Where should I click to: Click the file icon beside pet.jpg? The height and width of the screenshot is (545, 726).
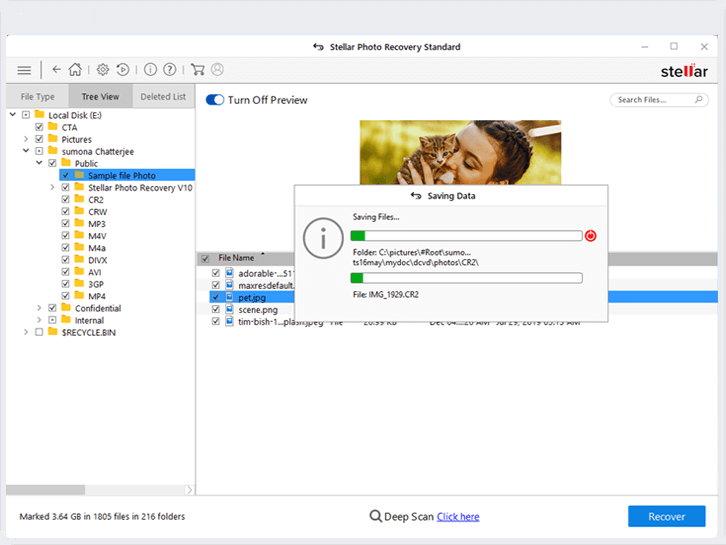coord(229,297)
